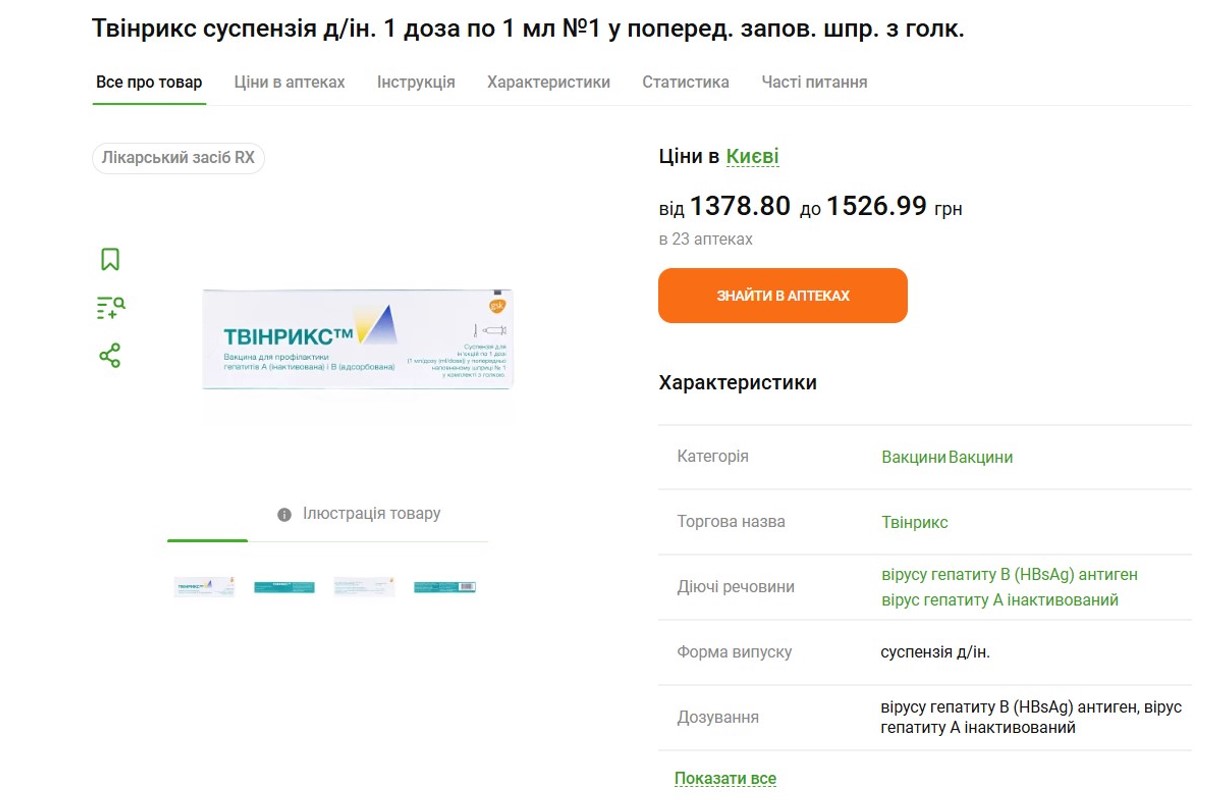Go to the Статистика tab
This screenshot has height=800, width=1212.
(x=685, y=82)
